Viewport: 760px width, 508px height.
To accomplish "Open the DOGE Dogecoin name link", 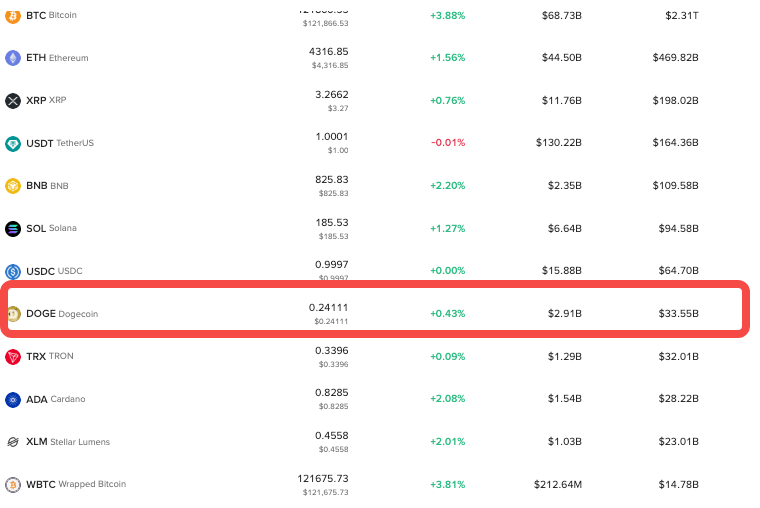I will tap(62, 314).
